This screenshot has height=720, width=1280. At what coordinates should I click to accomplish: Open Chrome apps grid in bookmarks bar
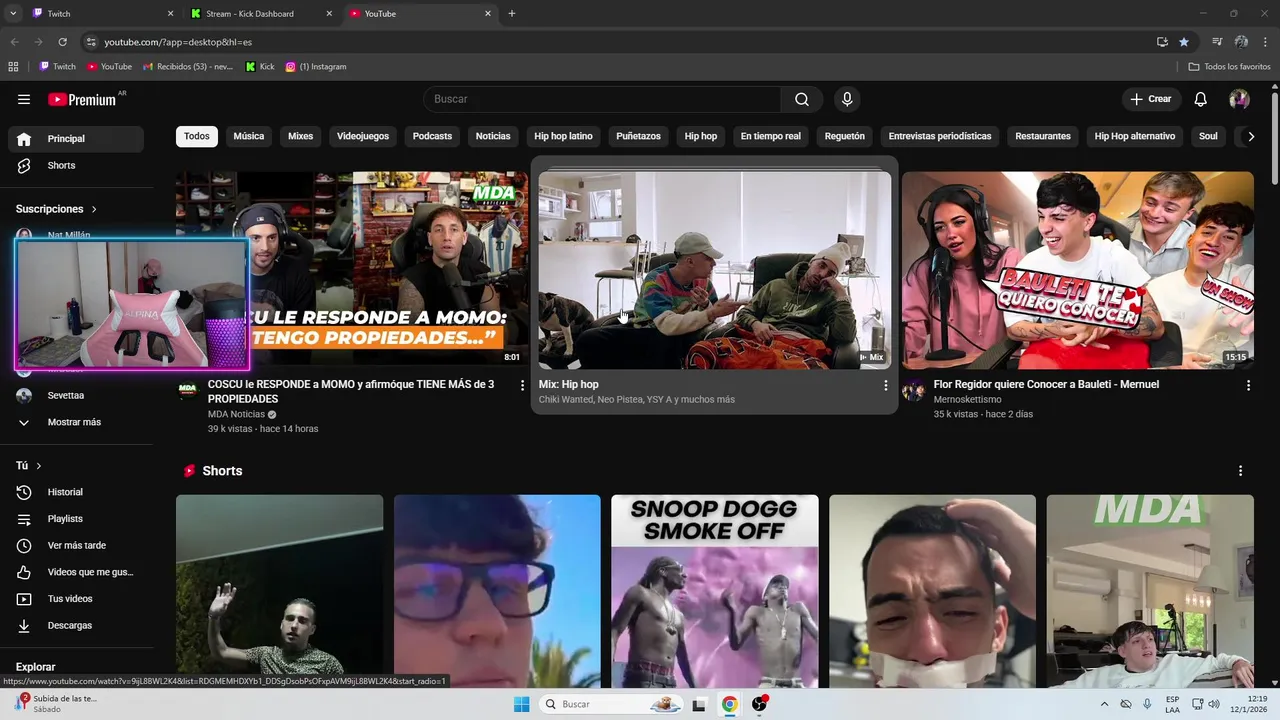pyautogui.click(x=13, y=67)
